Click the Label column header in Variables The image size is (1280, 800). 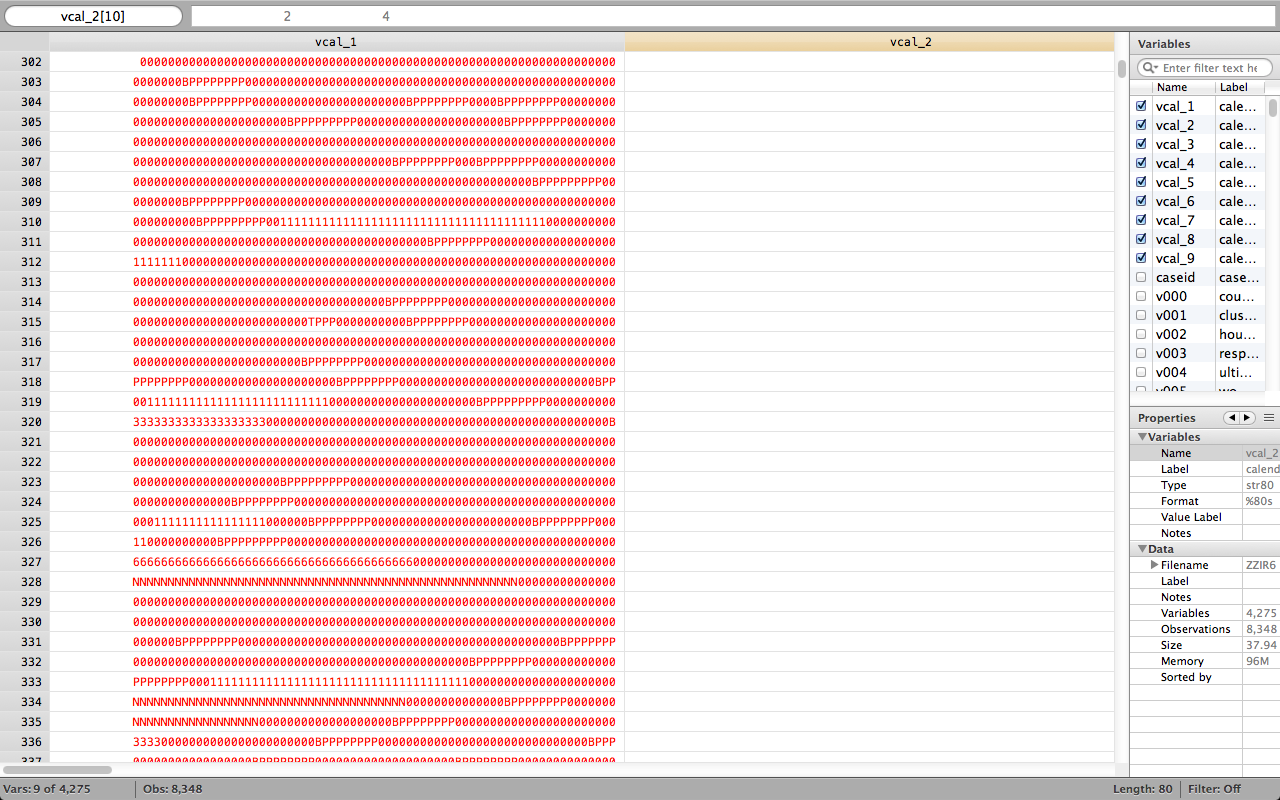tap(1234, 87)
